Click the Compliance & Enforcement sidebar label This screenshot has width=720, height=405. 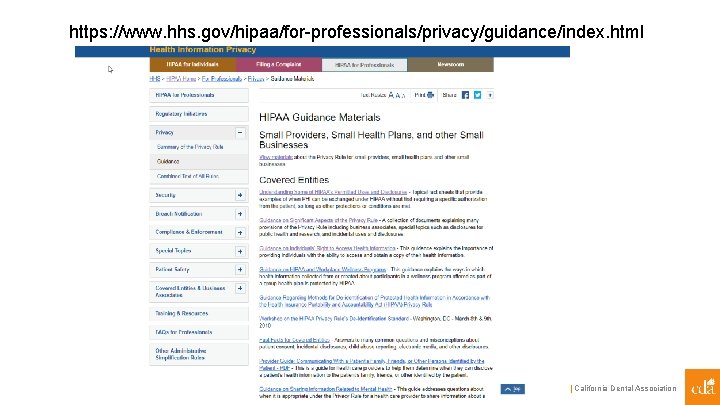[x=189, y=232]
